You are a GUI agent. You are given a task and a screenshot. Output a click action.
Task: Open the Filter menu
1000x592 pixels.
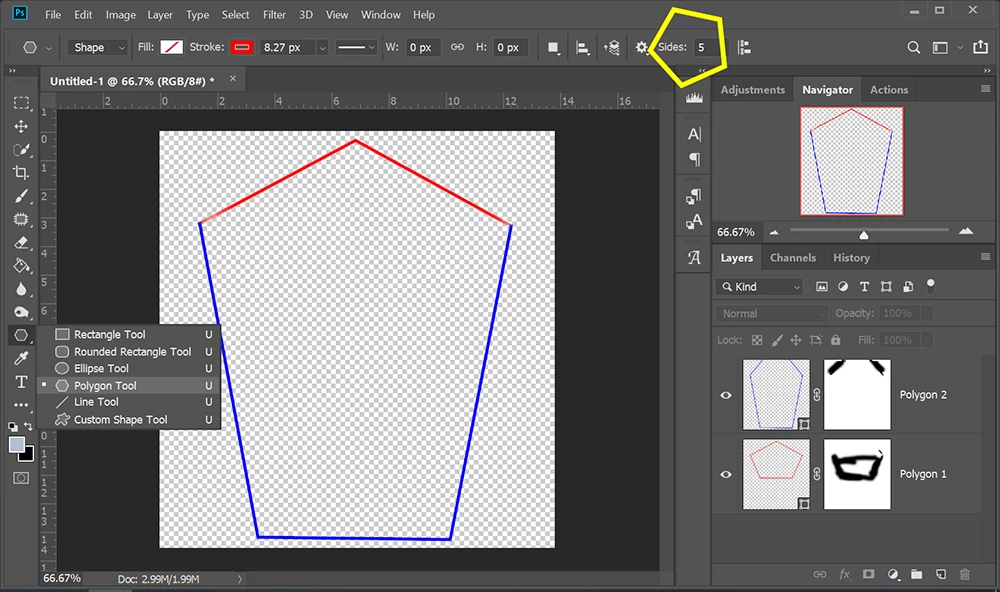(274, 15)
